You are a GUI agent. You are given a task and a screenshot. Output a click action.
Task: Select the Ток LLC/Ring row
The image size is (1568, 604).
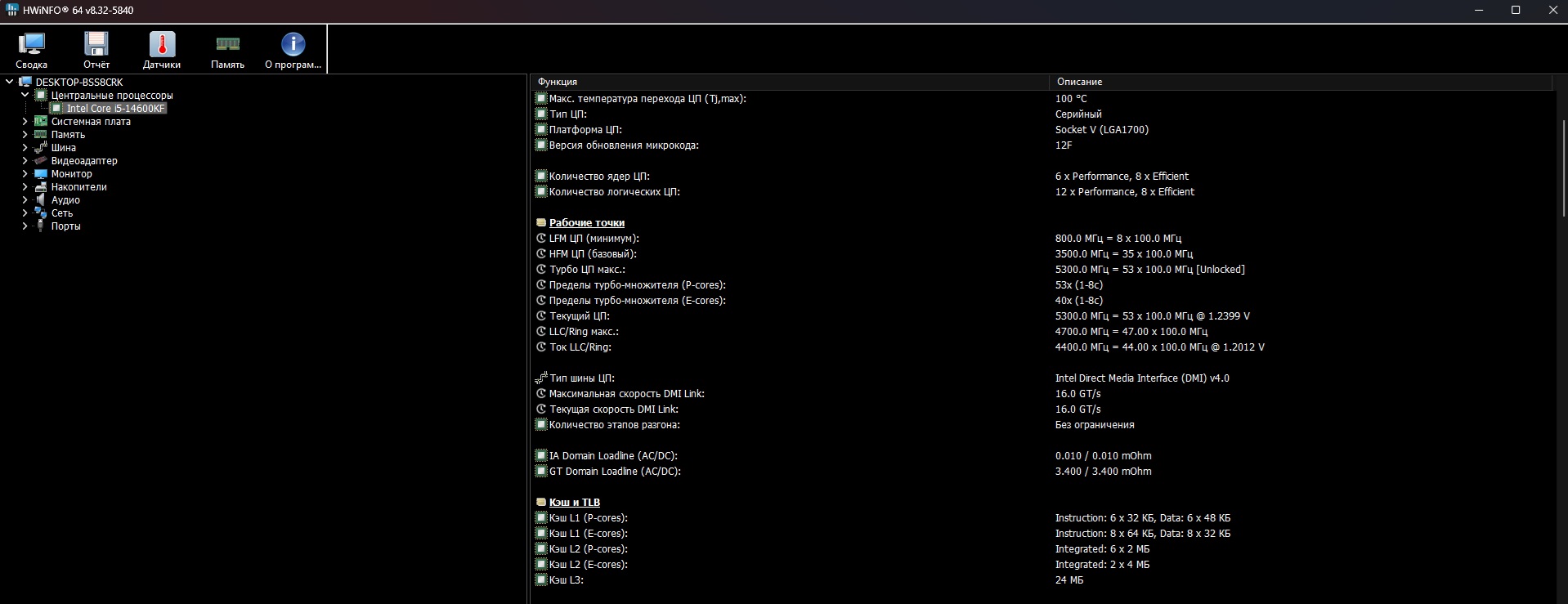(x=1044, y=347)
